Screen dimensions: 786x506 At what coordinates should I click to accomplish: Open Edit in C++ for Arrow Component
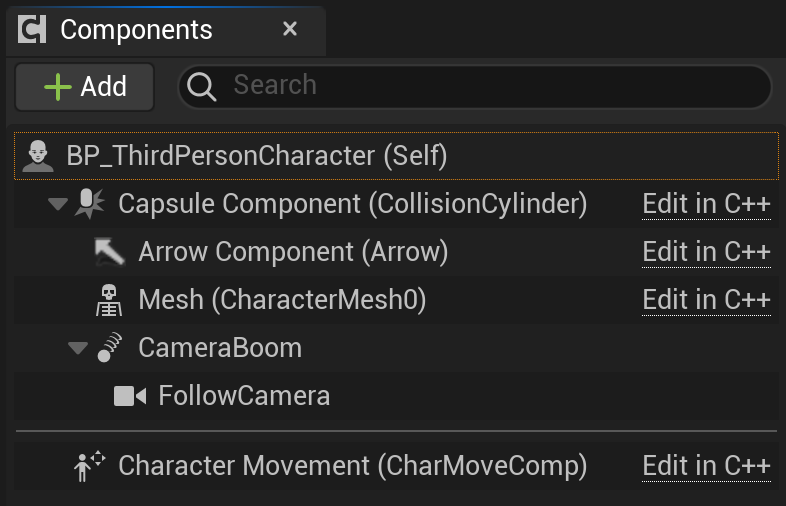[x=706, y=252]
